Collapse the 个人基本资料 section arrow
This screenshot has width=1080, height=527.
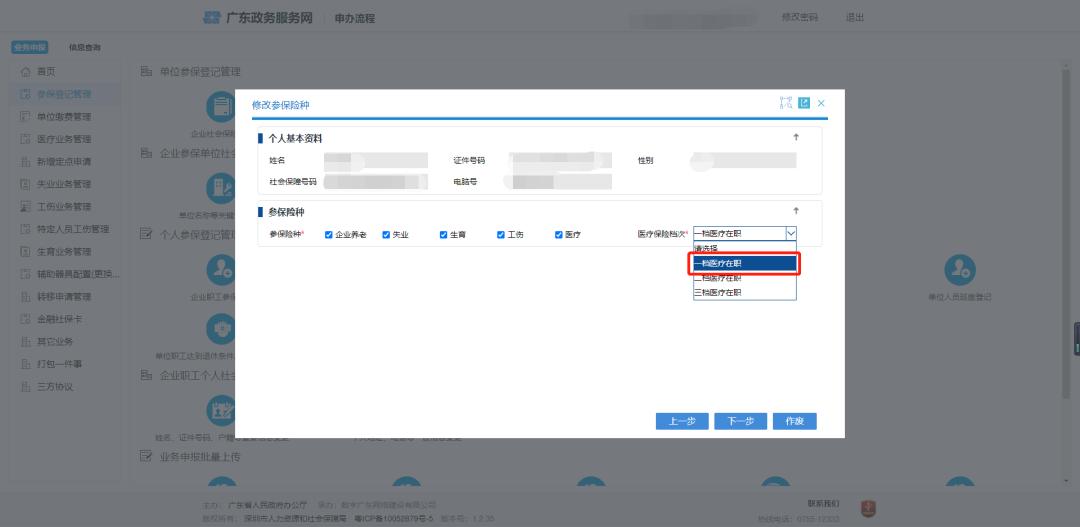(796, 137)
